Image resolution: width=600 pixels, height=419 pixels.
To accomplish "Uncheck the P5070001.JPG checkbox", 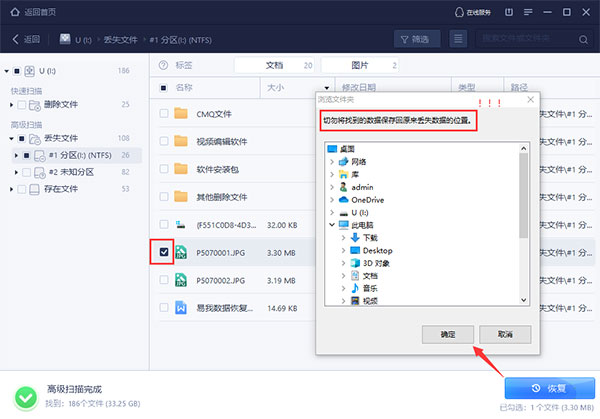I will coord(163,253).
